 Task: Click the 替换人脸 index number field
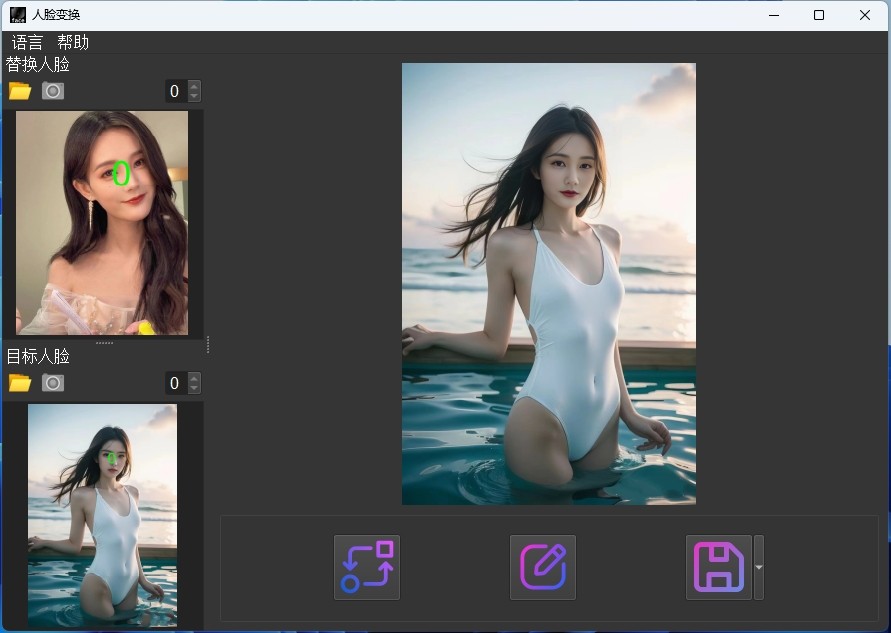[175, 91]
